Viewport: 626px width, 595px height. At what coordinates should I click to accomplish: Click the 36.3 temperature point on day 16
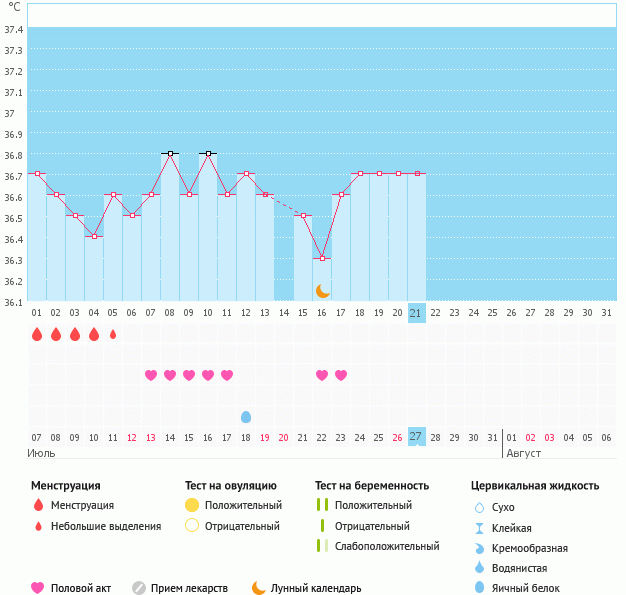322,259
